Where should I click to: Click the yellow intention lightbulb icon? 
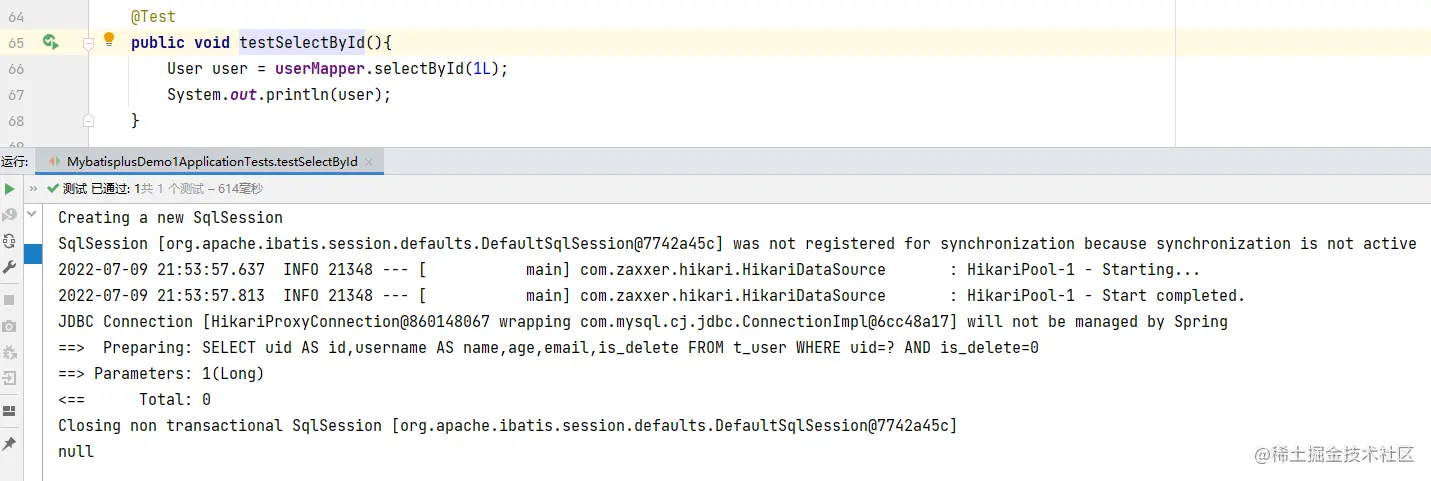[x=110, y=40]
